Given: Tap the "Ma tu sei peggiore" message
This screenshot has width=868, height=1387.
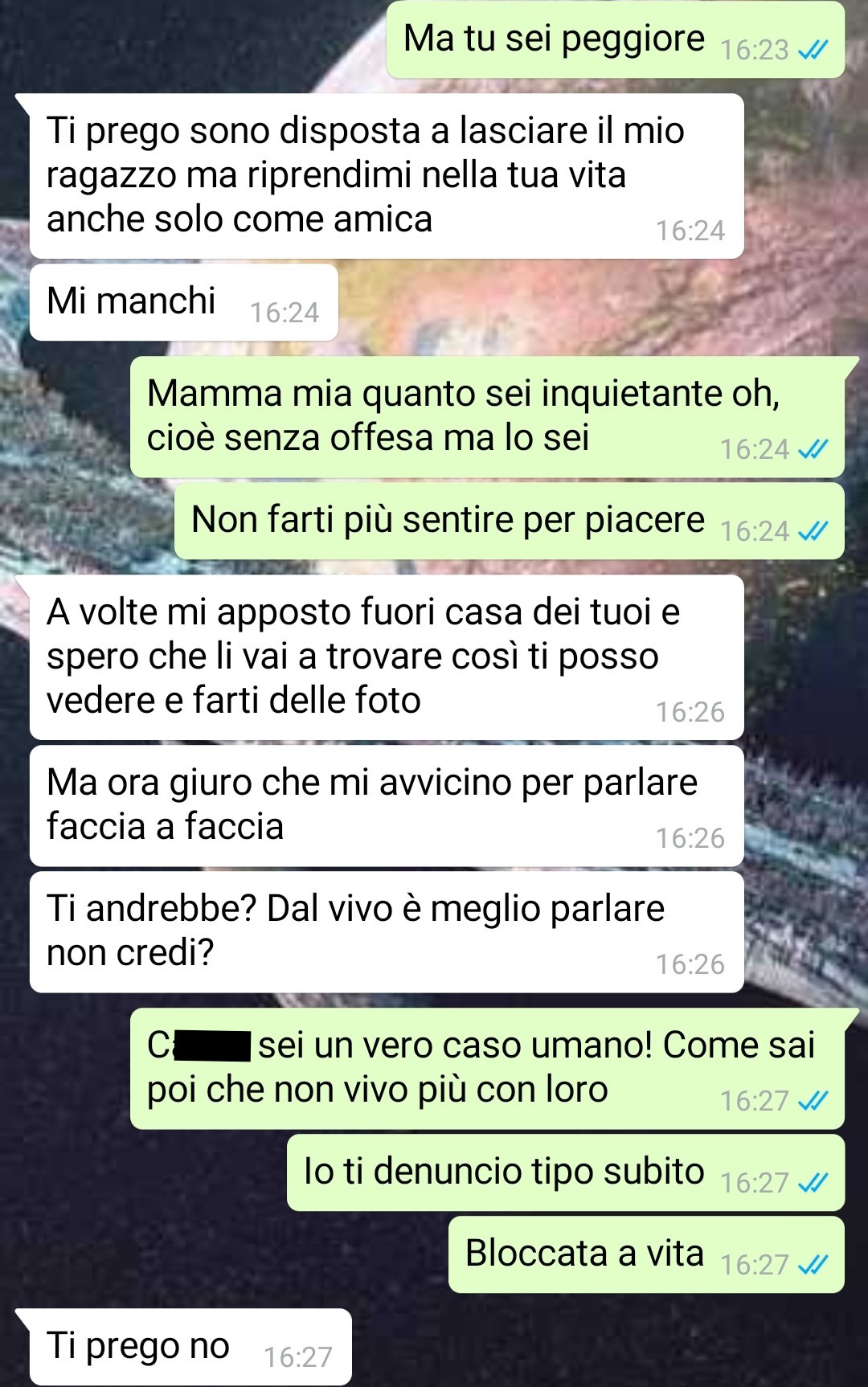Looking at the screenshot, I should 615,39.
